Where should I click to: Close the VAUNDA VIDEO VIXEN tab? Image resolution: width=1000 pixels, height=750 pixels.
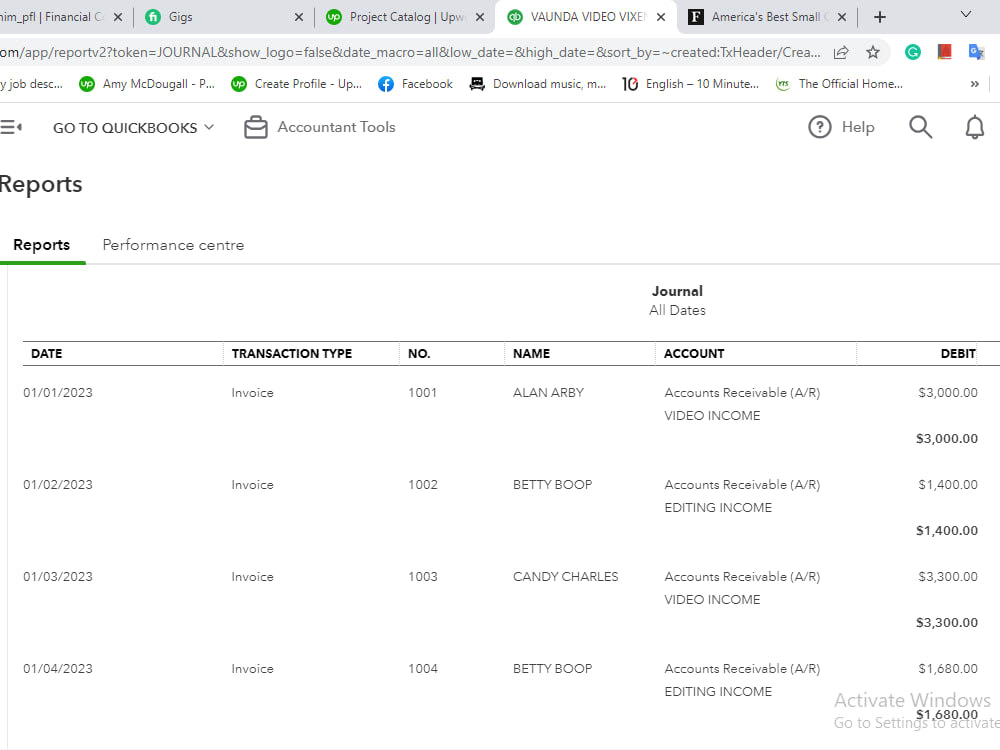(x=661, y=17)
